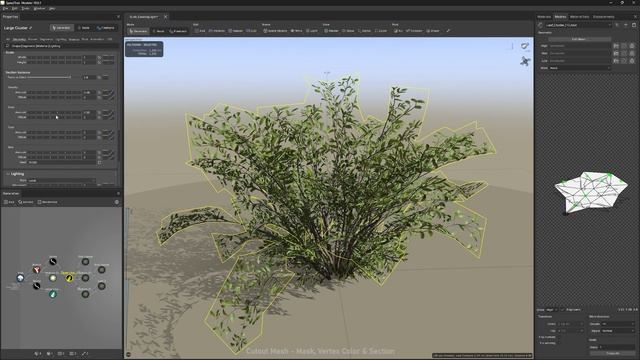Click the add mesh plus icon
Screen dimensions: 640x360
point(626,25)
